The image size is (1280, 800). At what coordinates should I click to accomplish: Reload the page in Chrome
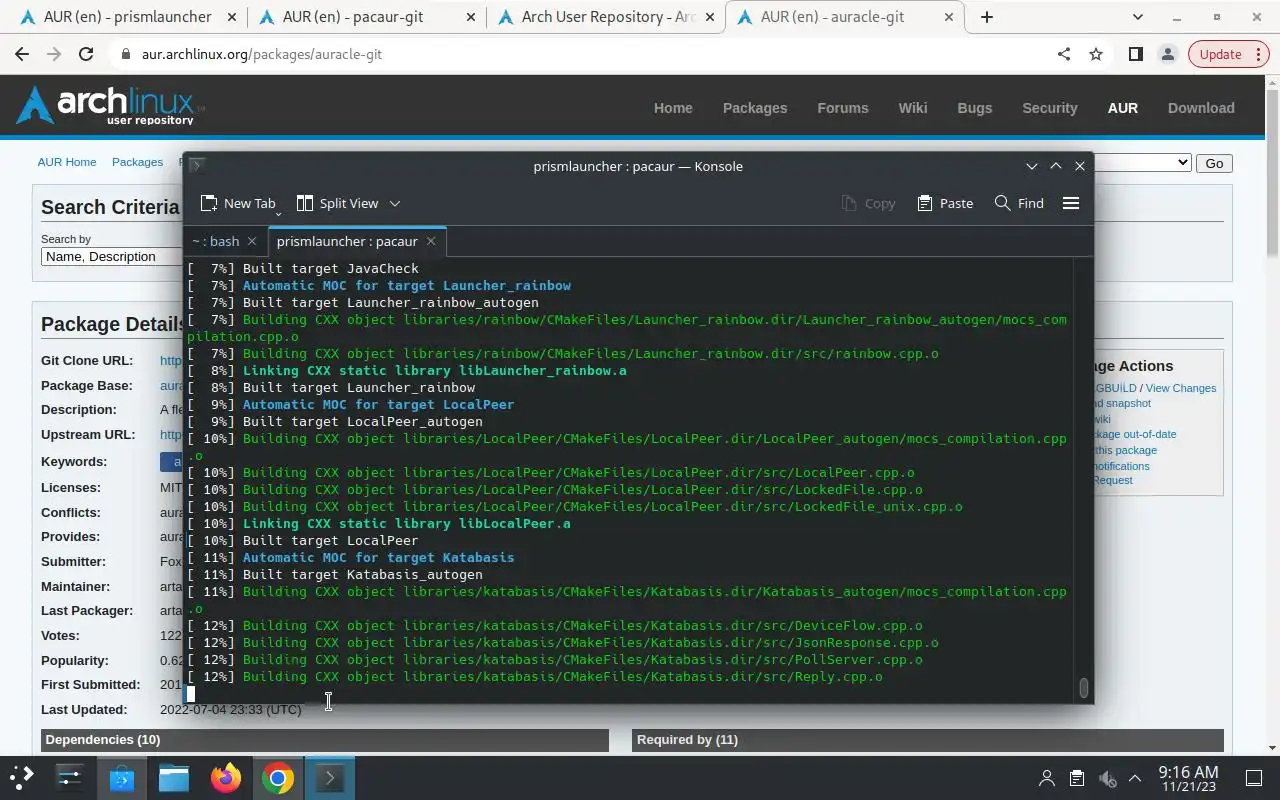(x=86, y=55)
